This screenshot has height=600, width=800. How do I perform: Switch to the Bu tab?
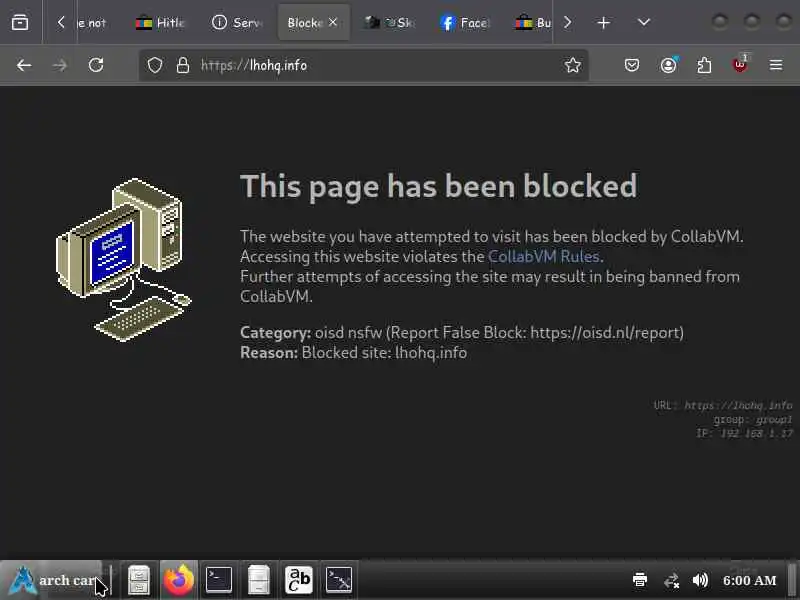tap(532, 22)
